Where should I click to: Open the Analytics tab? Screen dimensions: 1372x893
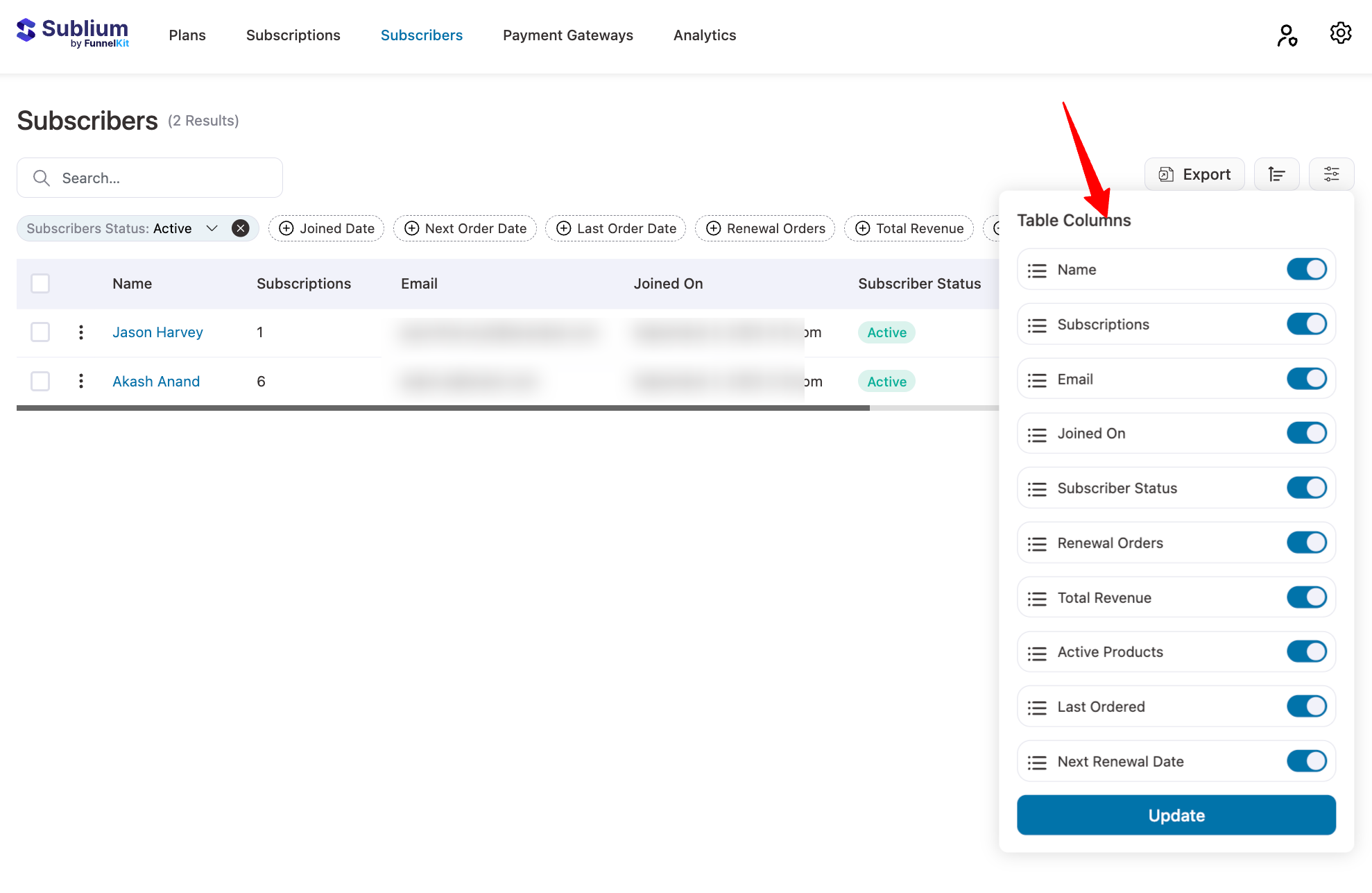pos(704,35)
